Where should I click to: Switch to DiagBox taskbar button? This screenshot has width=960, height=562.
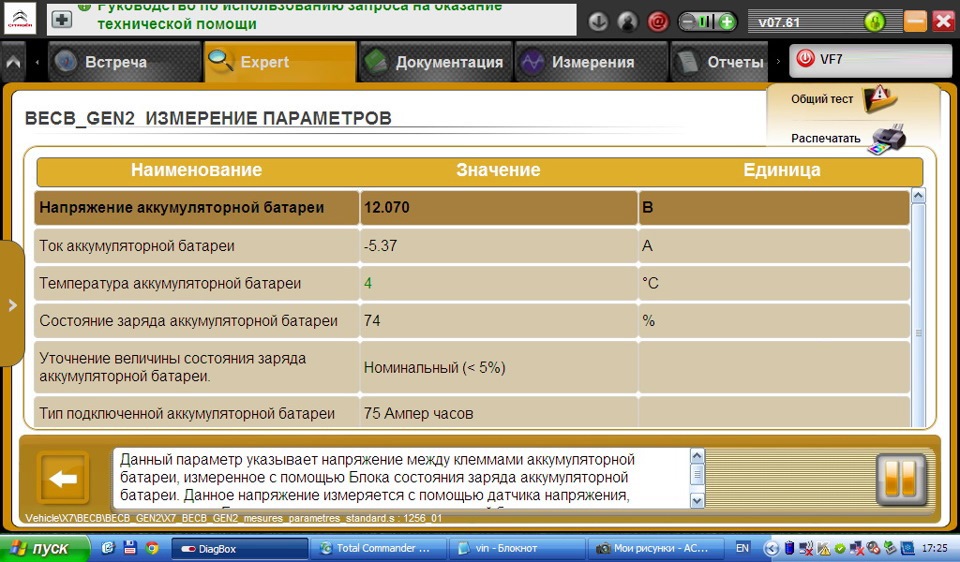tap(239, 549)
